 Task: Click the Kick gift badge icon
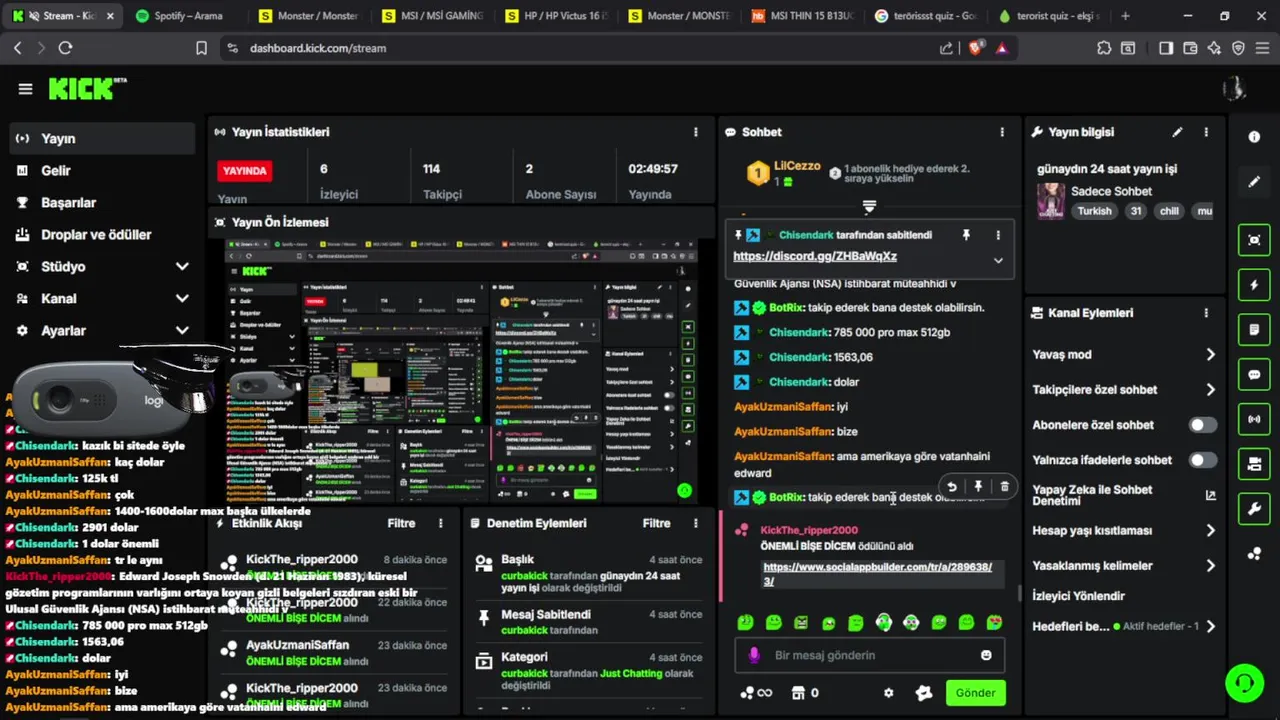click(924, 693)
